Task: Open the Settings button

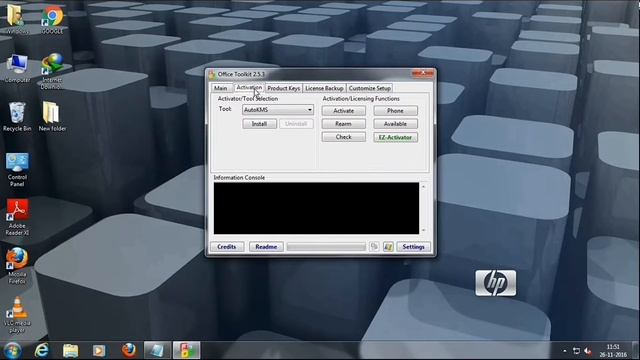Action: 413,247
